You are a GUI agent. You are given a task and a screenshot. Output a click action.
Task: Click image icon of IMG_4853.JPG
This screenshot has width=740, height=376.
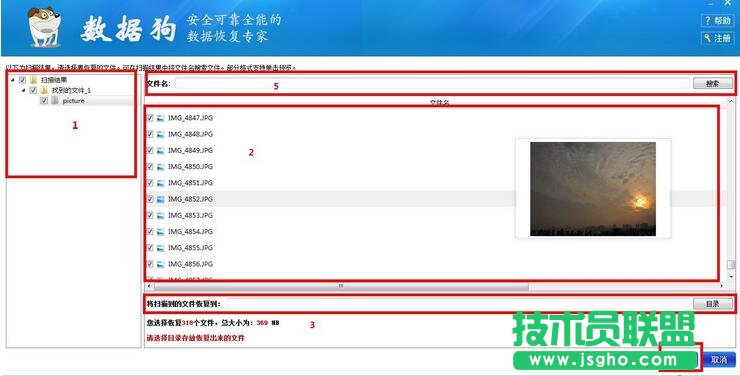[160, 215]
